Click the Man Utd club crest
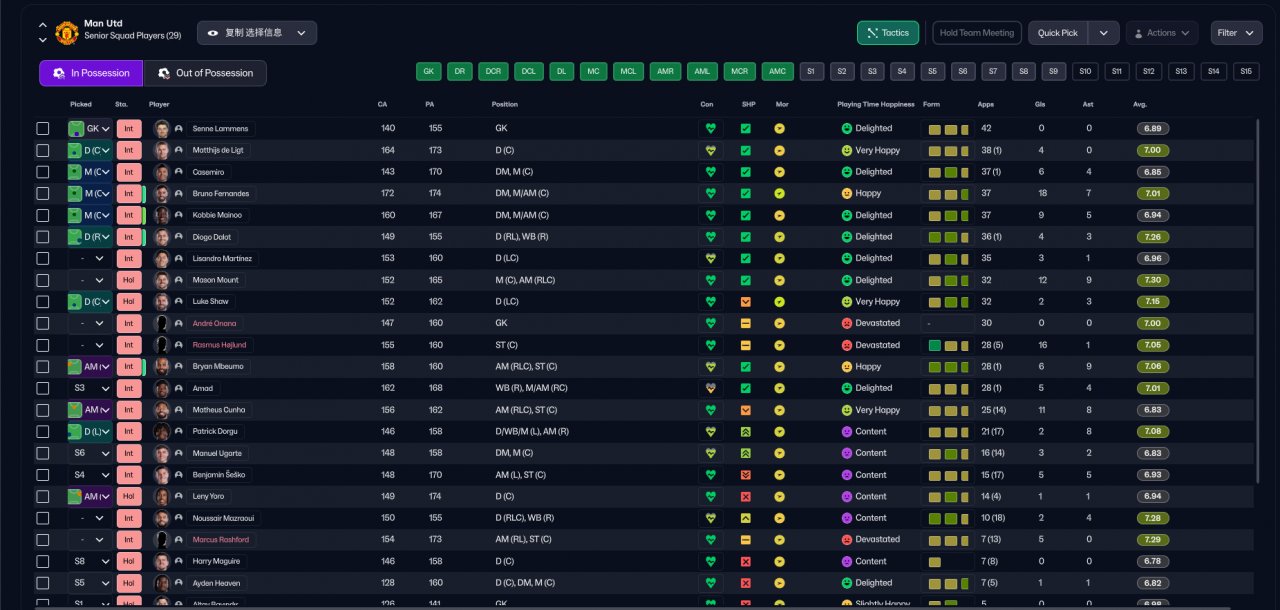Image resolution: width=1280 pixels, height=610 pixels. pyautogui.click(x=67, y=33)
